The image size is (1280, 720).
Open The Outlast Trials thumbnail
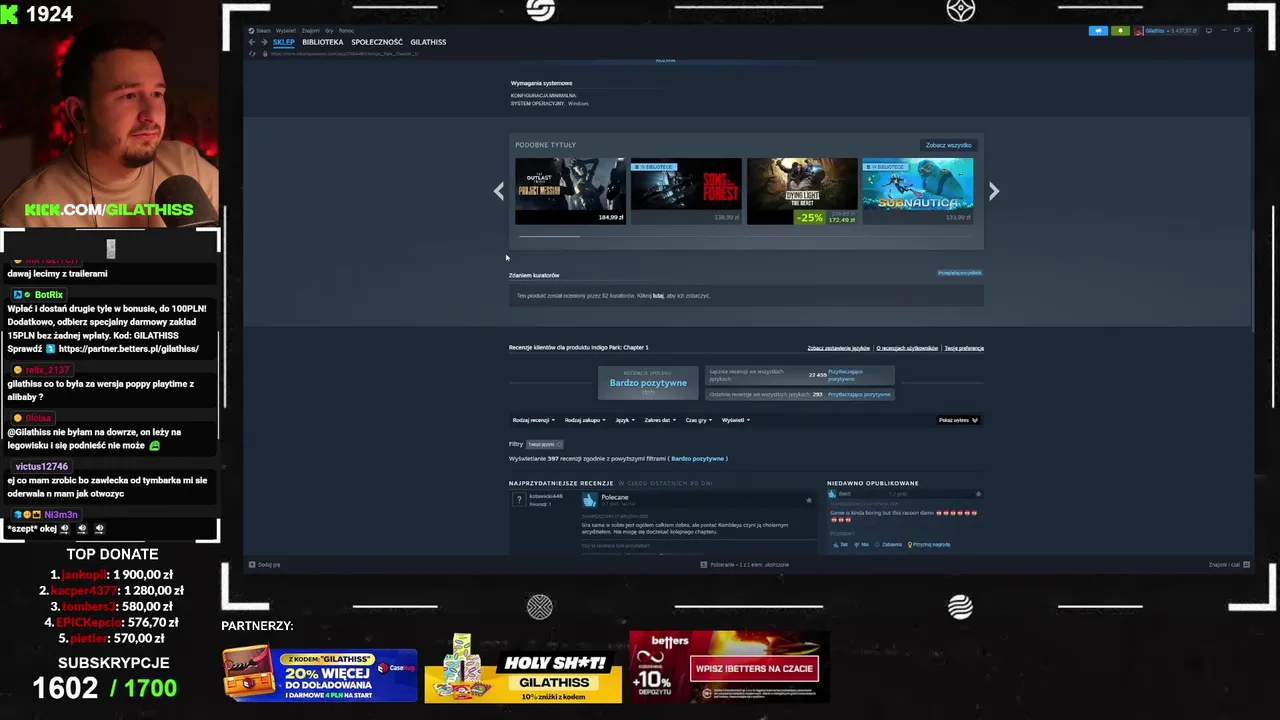point(570,191)
